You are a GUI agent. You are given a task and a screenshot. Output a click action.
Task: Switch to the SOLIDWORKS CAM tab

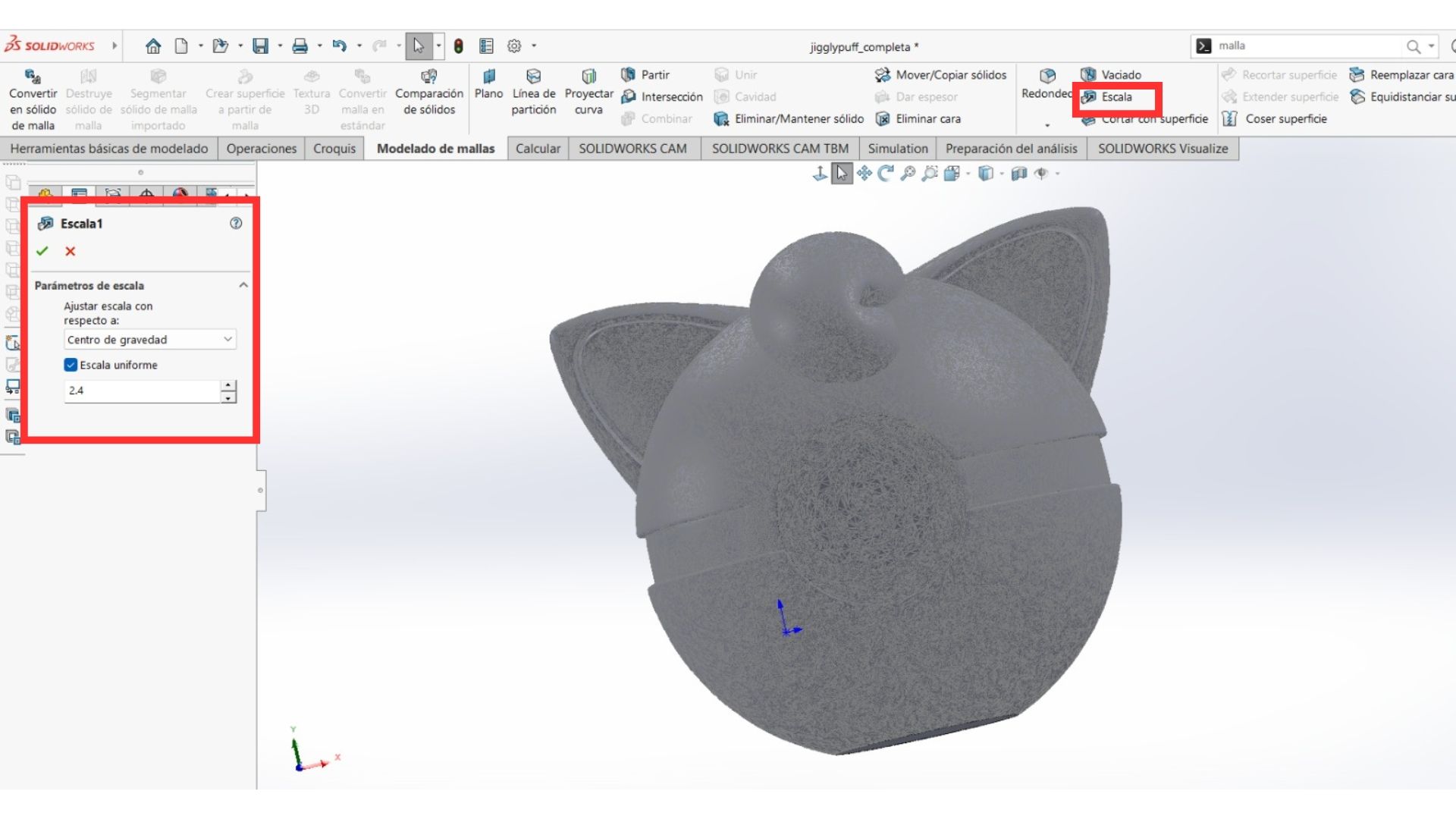632,149
